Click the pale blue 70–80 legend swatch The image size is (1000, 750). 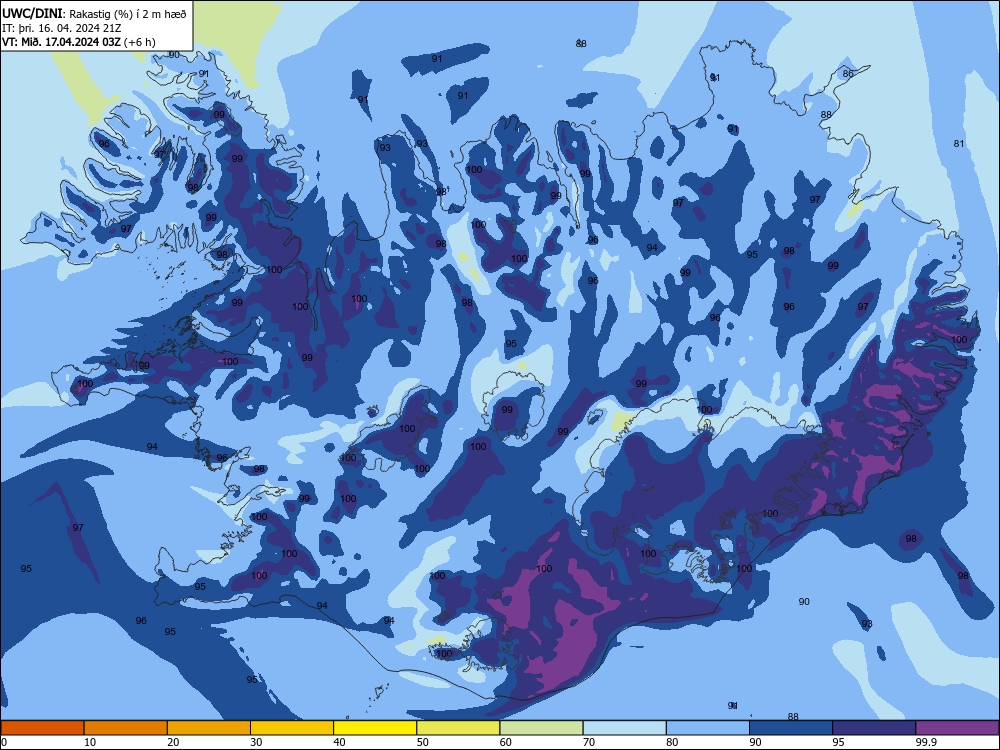coord(625,728)
